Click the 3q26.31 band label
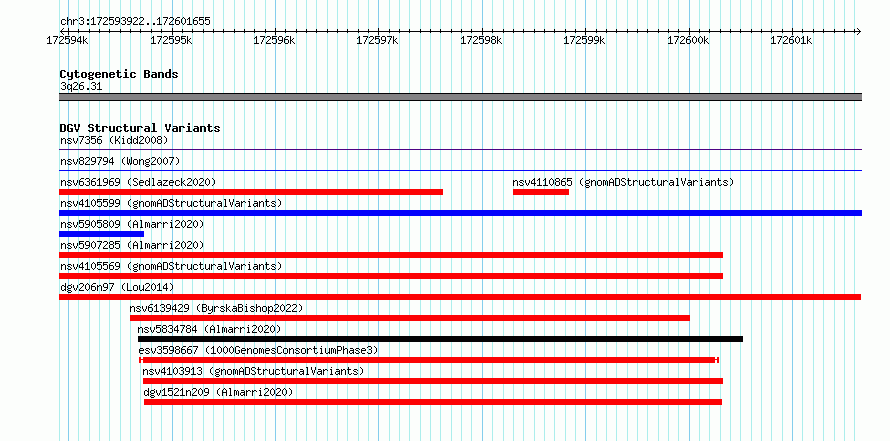This screenshot has height=441, width=890. point(81,87)
